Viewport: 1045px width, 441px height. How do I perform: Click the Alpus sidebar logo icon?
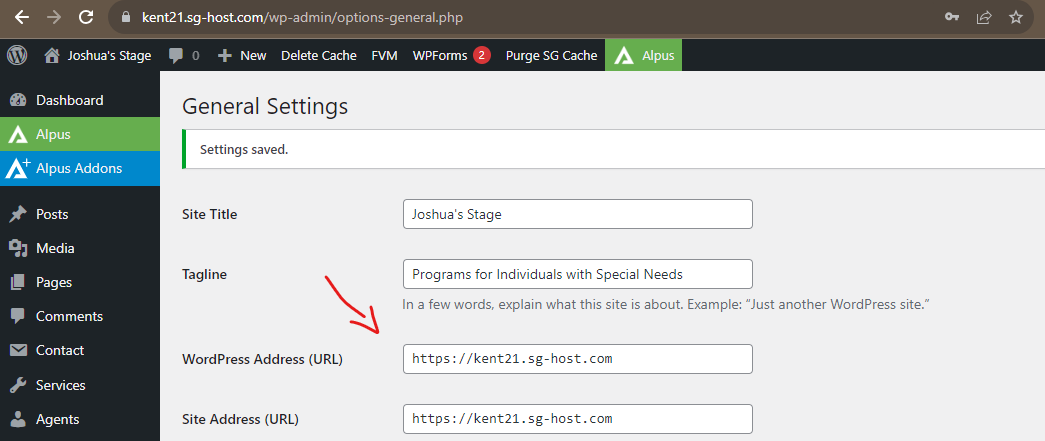pos(17,135)
